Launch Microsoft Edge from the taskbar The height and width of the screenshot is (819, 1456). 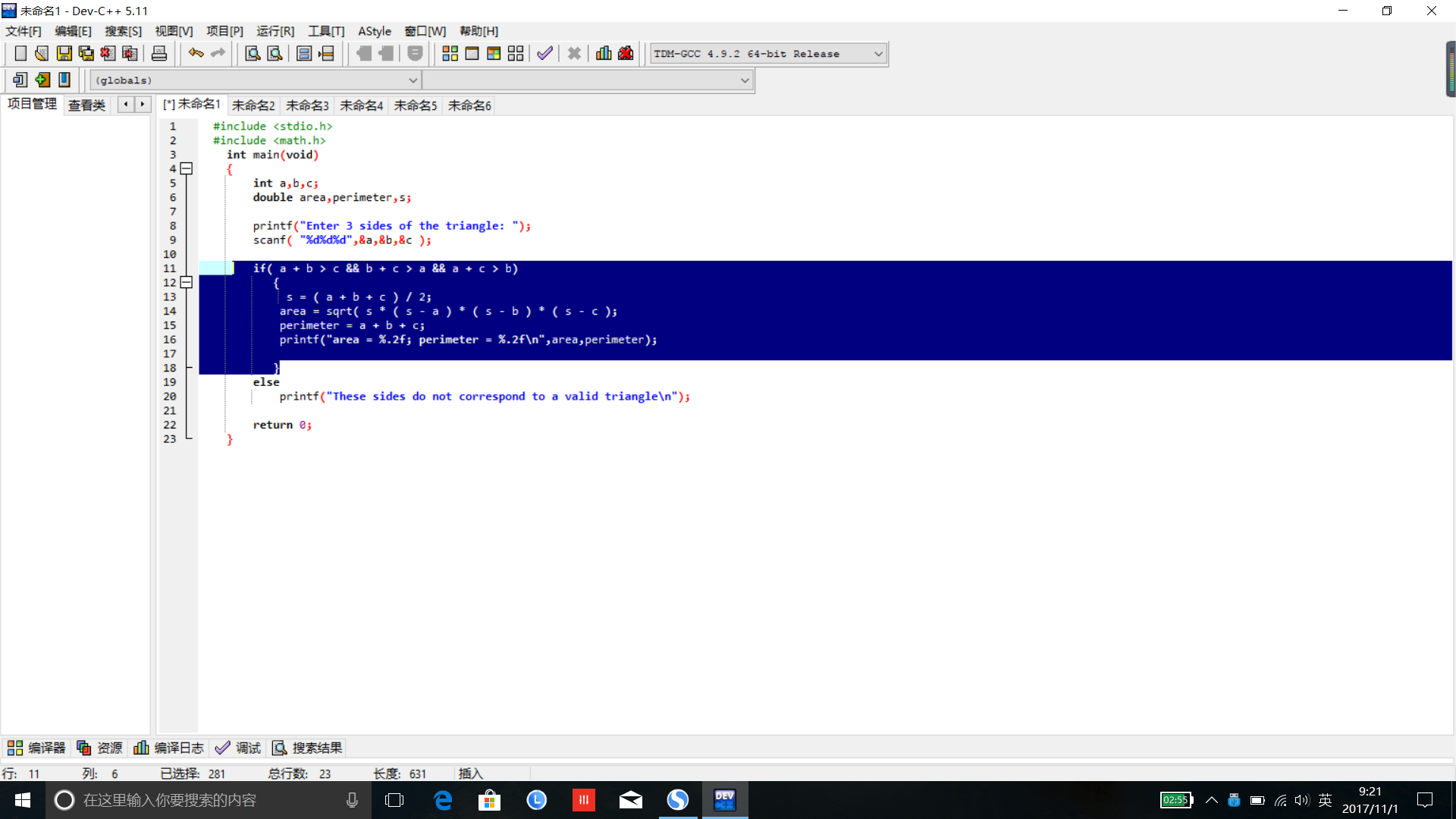coord(443,800)
